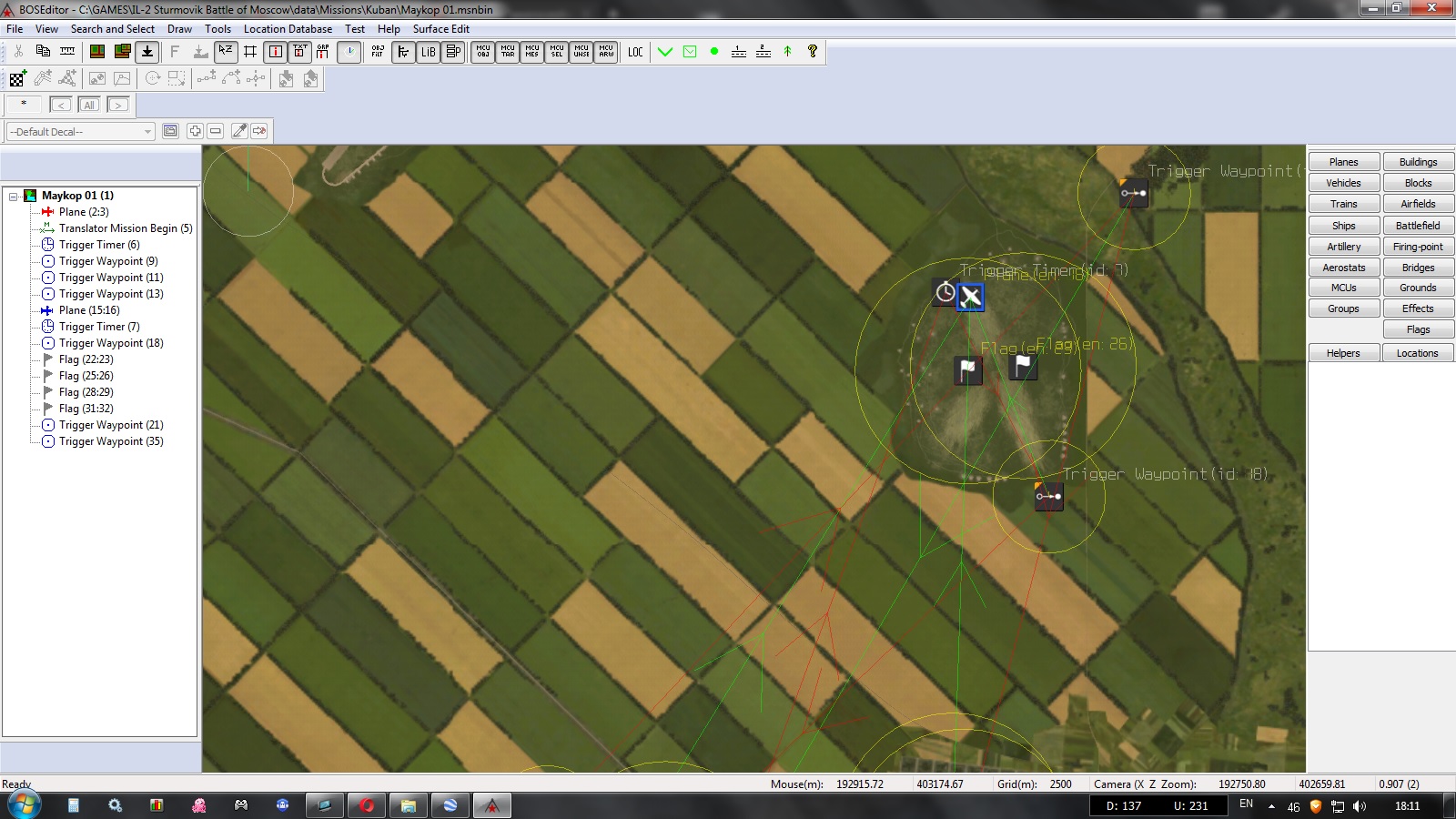Toggle the MCU OBJ links display
This screenshot has width=1456, height=819.
point(482,52)
